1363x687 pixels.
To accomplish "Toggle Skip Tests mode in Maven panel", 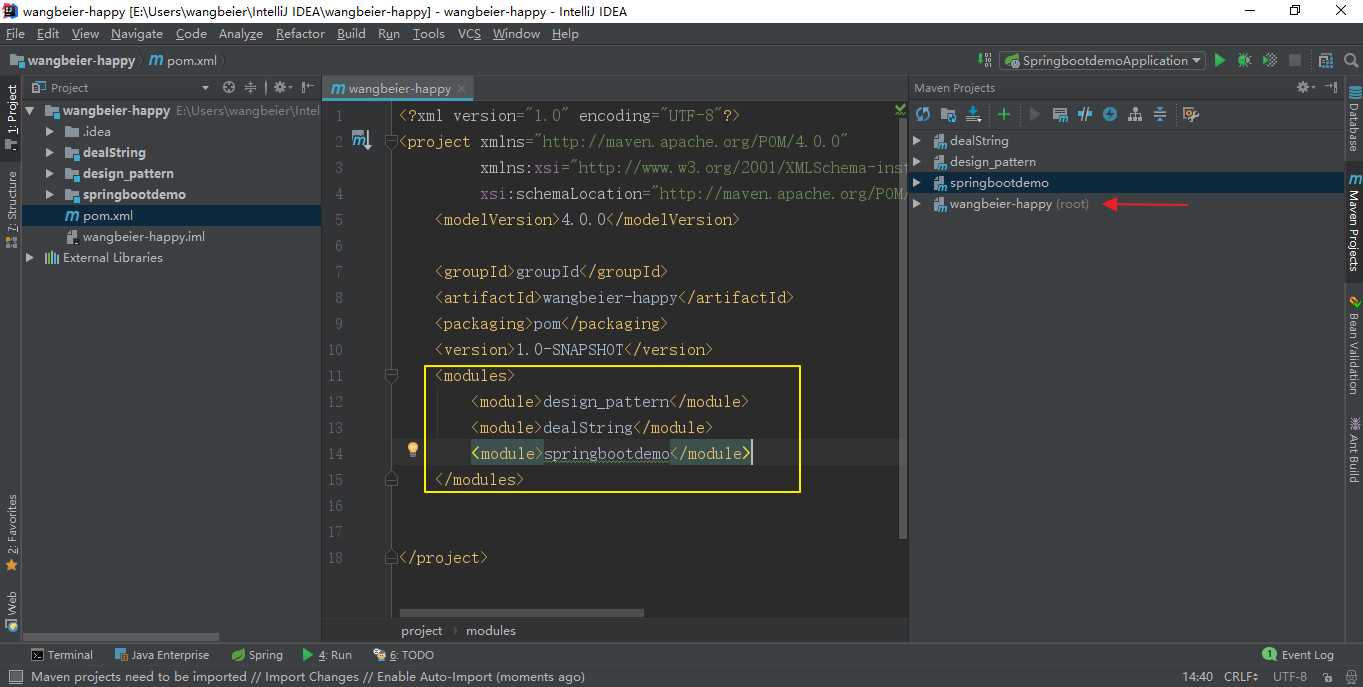I will (1110, 115).
